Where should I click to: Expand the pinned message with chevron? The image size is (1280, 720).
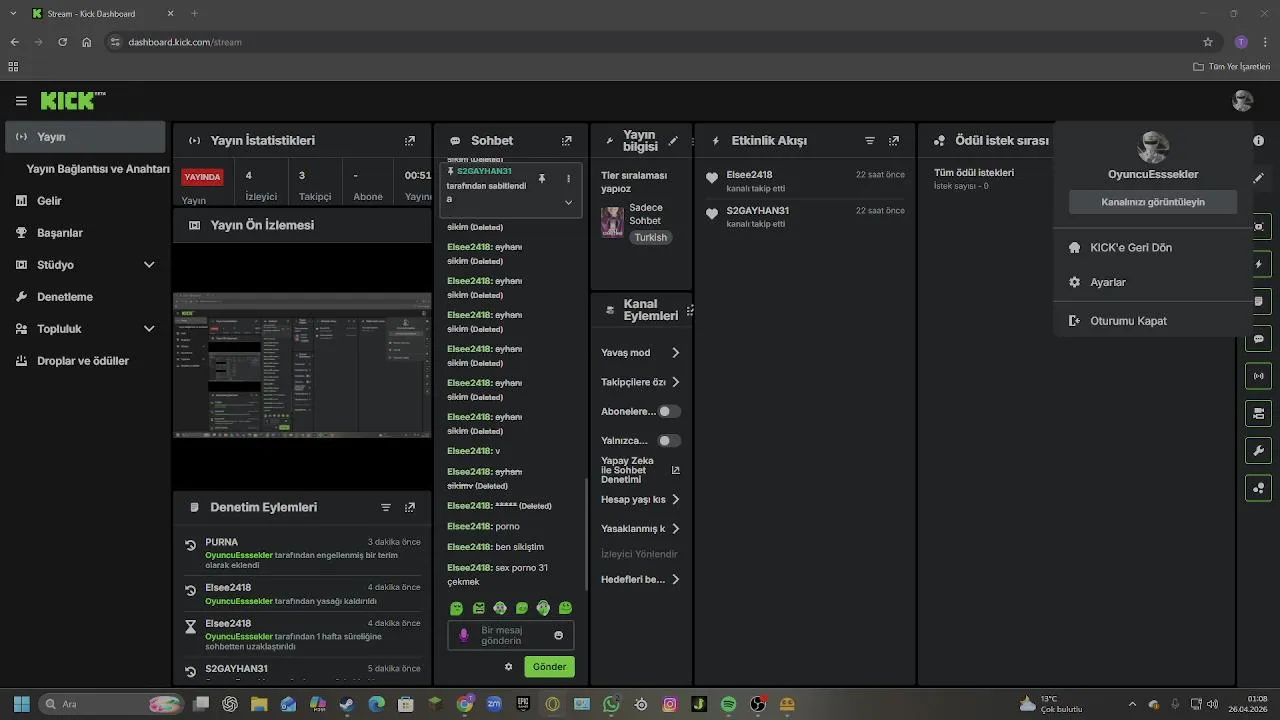568,202
